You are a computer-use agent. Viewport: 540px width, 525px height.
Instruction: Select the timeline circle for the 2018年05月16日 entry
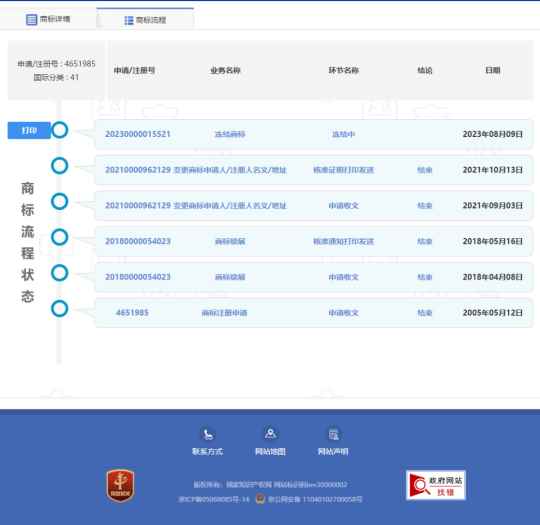pyautogui.click(x=60, y=237)
